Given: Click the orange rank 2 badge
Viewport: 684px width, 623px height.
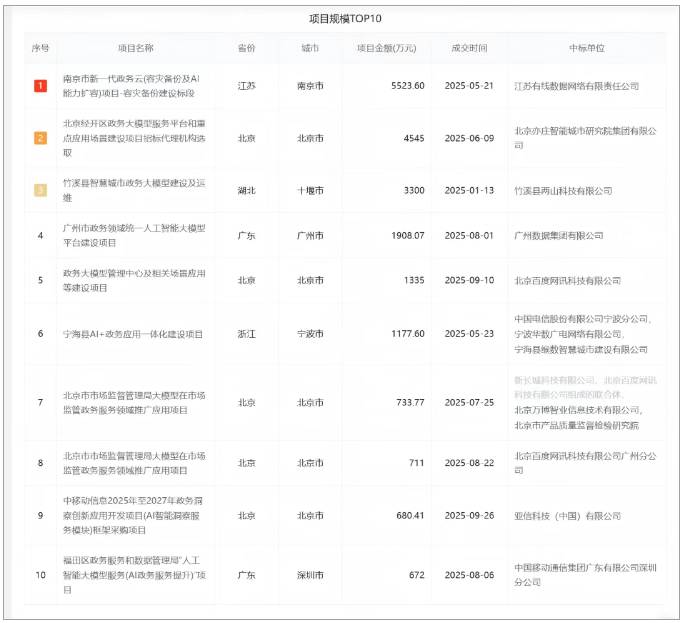Looking at the screenshot, I should pyautogui.click(x=41, y=138).
